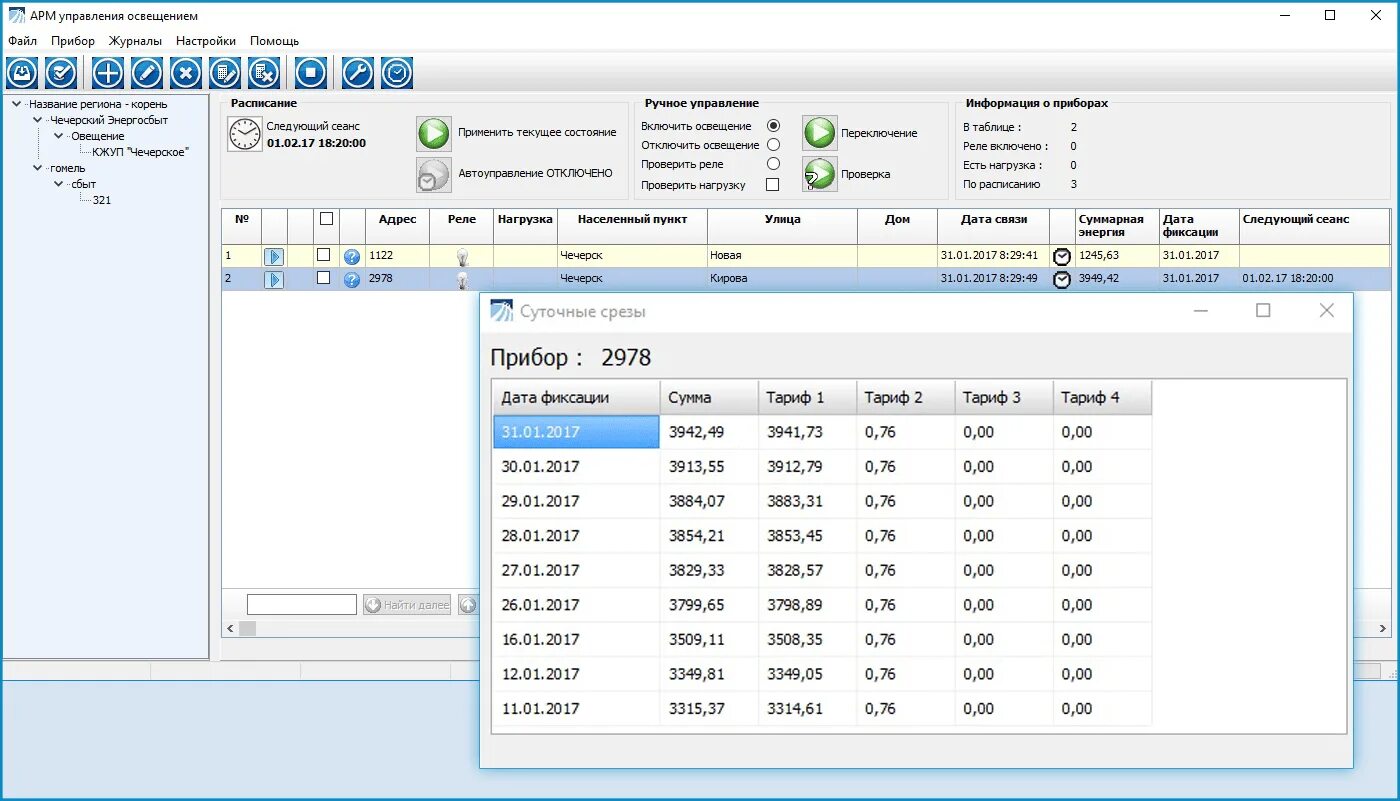1400x801 pixels.
Task: Collapse the Чечерский Энергосбыт tree node
Action: point(38,120)
